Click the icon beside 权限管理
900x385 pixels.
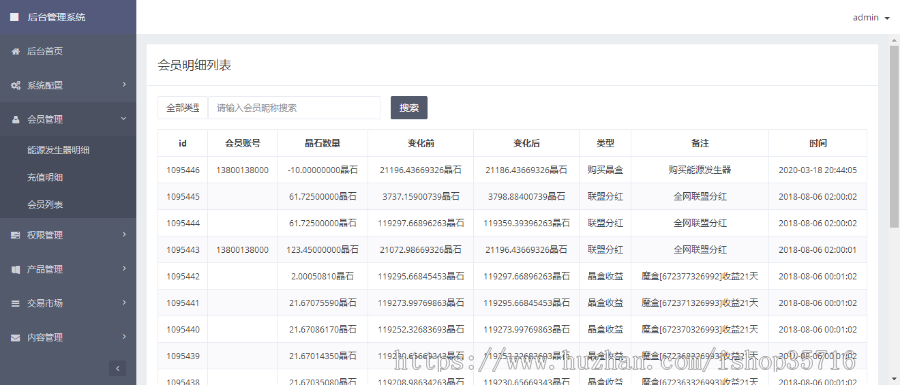15,235
